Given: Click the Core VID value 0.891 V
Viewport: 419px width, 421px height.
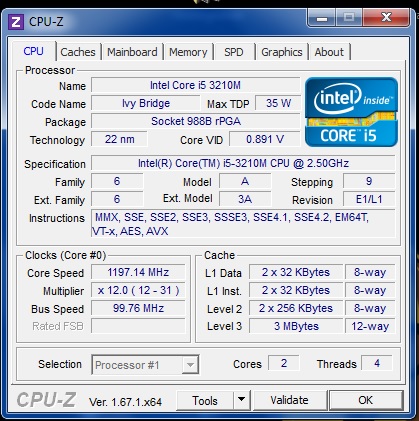Looking at the screenshot, I should coord(265,139).
